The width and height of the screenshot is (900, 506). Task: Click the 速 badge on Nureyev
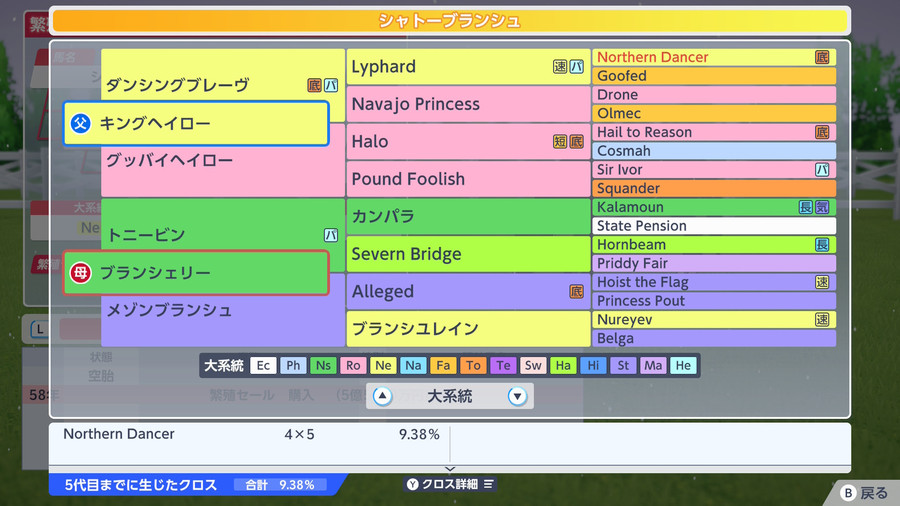pyautogui.click(x=822, y=320)
